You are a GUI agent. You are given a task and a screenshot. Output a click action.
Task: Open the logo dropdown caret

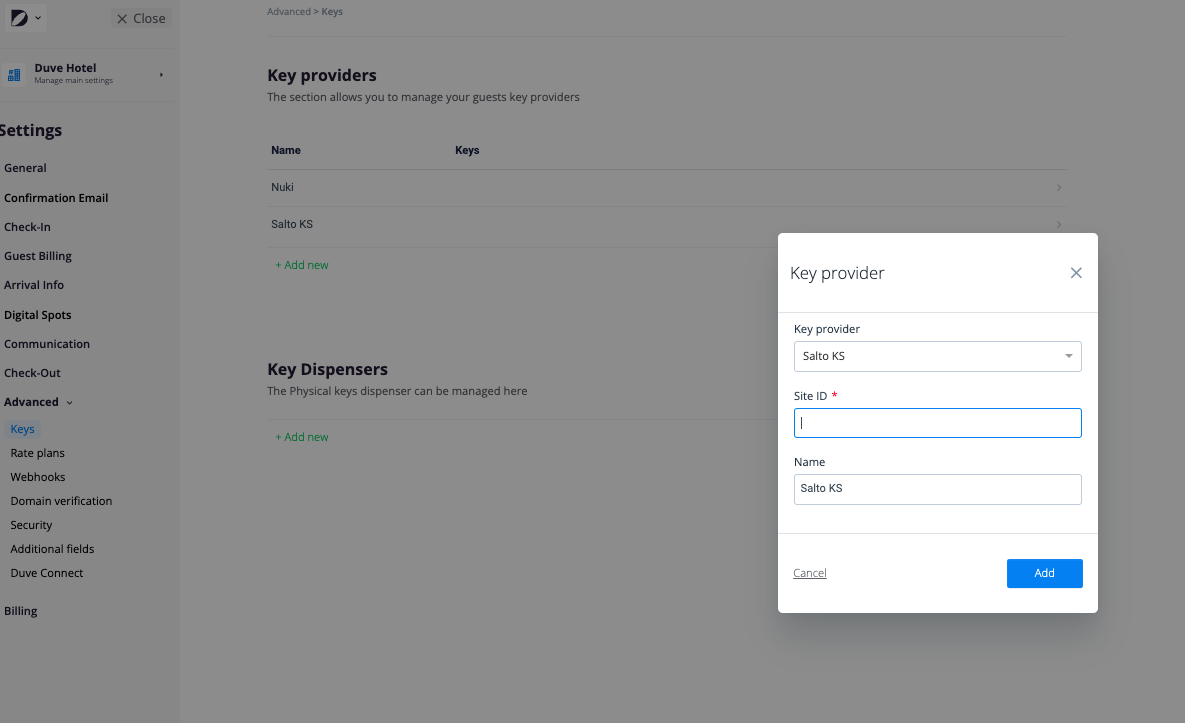[38, 18]
